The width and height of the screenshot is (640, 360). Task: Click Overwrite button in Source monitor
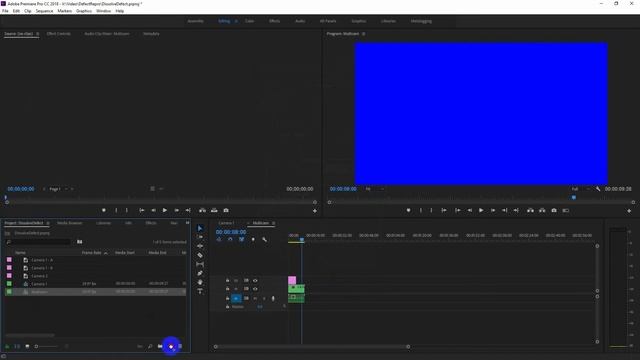tap(214, 210)
